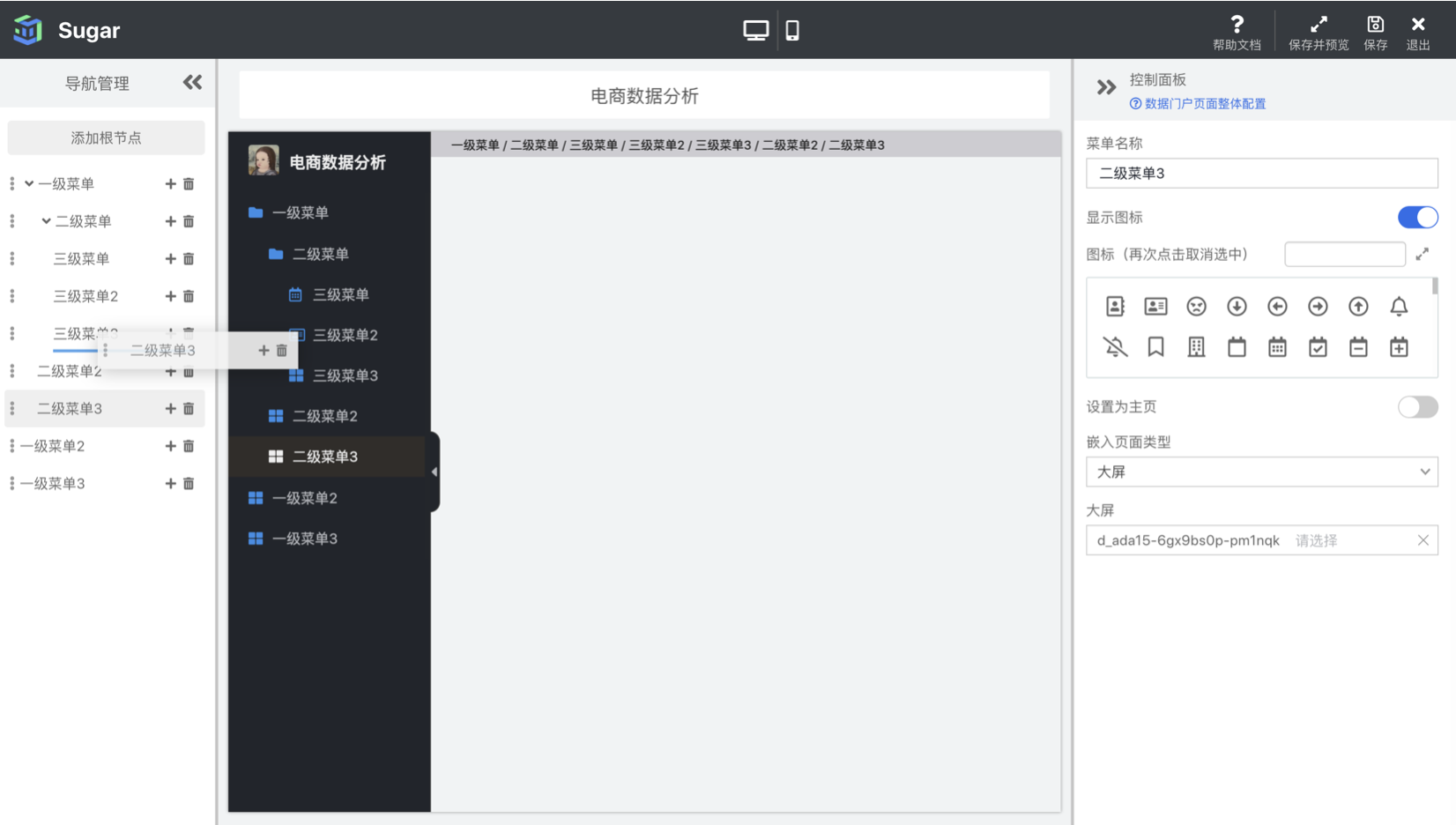Choose the building icon
1456x825 pixels.
(x=1196, y=347)
